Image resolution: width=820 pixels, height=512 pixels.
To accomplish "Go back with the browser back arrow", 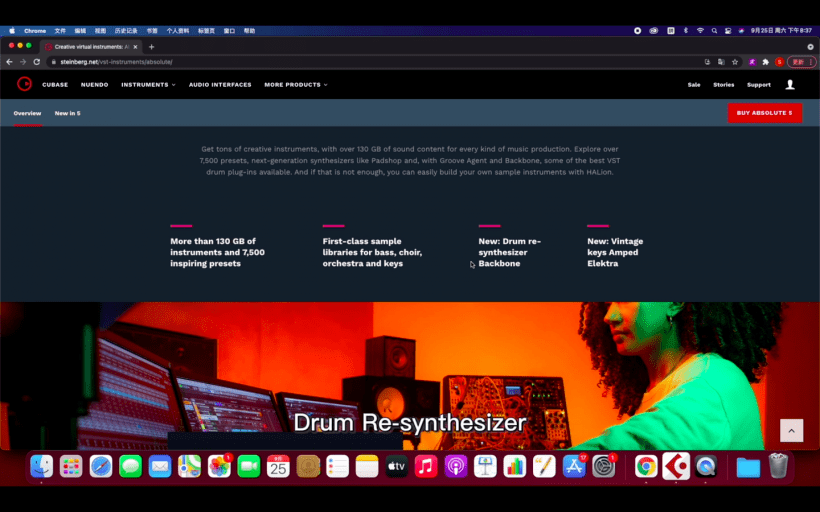I will click(x=10, y=62).
